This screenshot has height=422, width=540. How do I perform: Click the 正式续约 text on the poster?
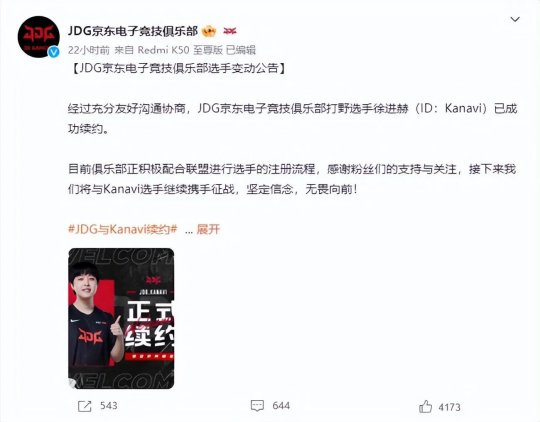tap(149, 323)
